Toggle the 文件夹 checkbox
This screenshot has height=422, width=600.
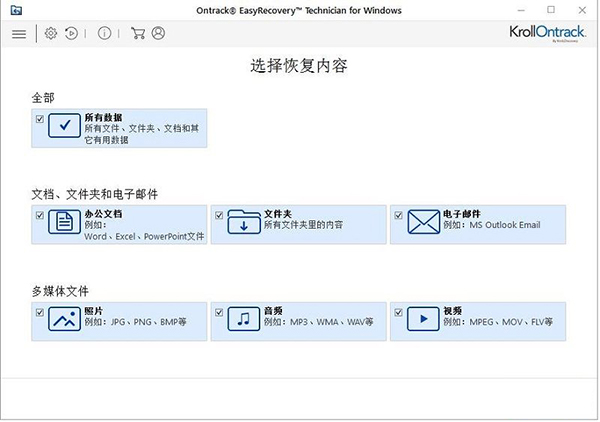pos(219,215)
